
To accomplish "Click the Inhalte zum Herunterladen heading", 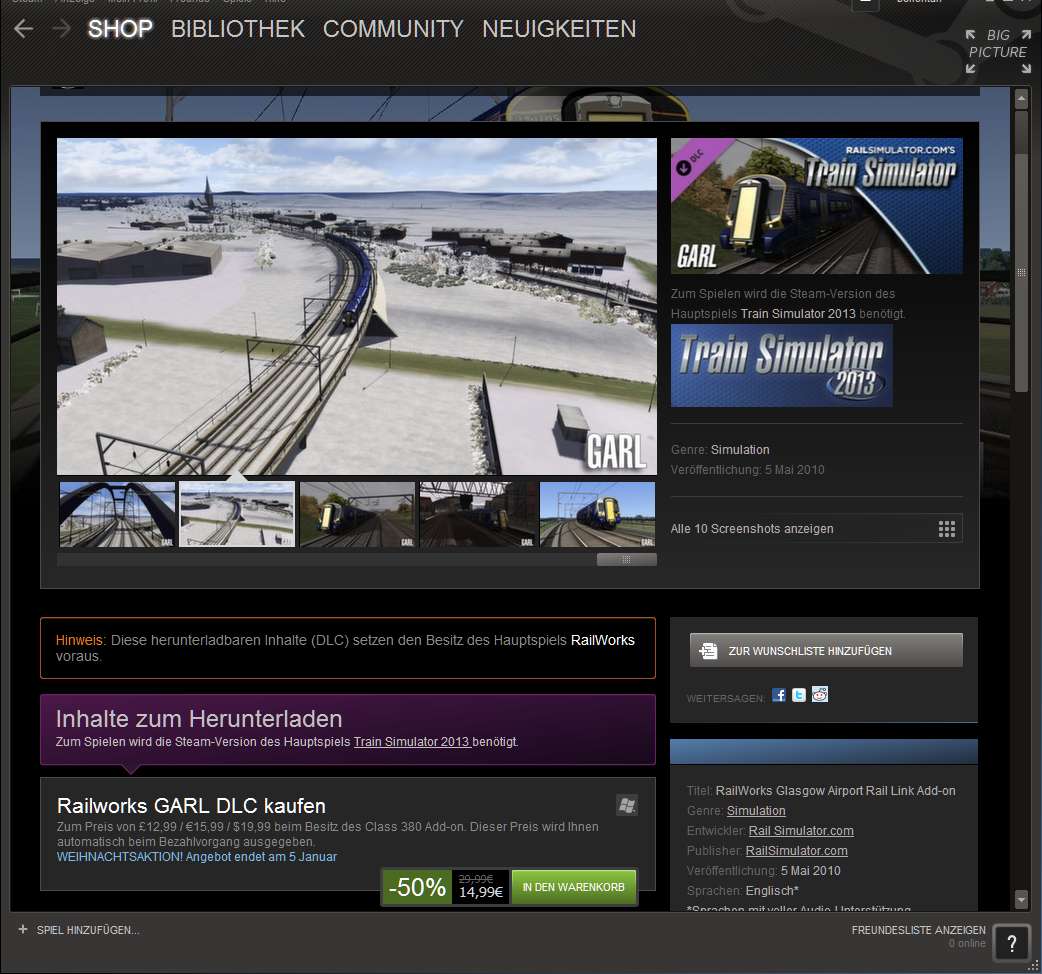I will tap(199, 718).
